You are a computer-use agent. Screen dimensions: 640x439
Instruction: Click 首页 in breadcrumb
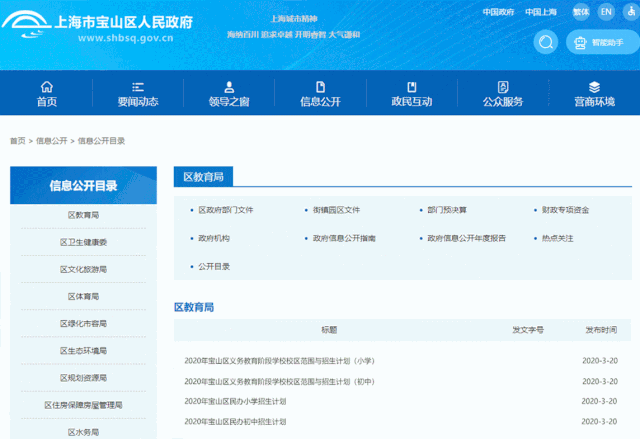[x=18, y=141]
